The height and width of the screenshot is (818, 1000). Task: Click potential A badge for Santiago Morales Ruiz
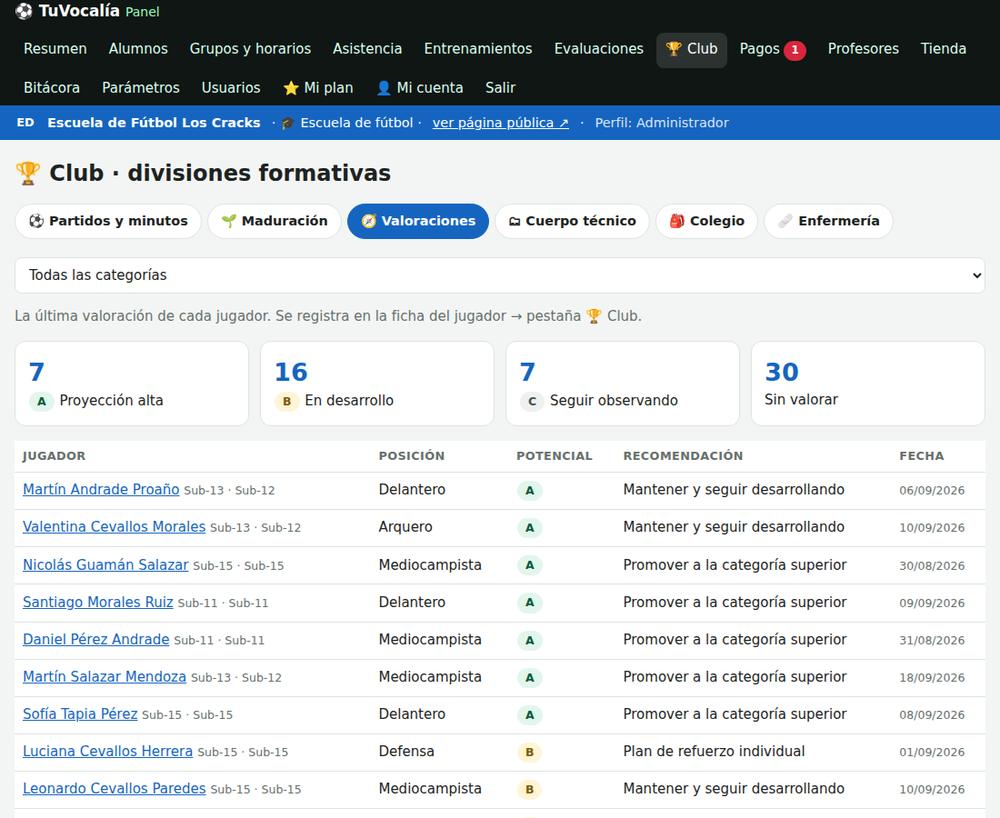point(529,603)
